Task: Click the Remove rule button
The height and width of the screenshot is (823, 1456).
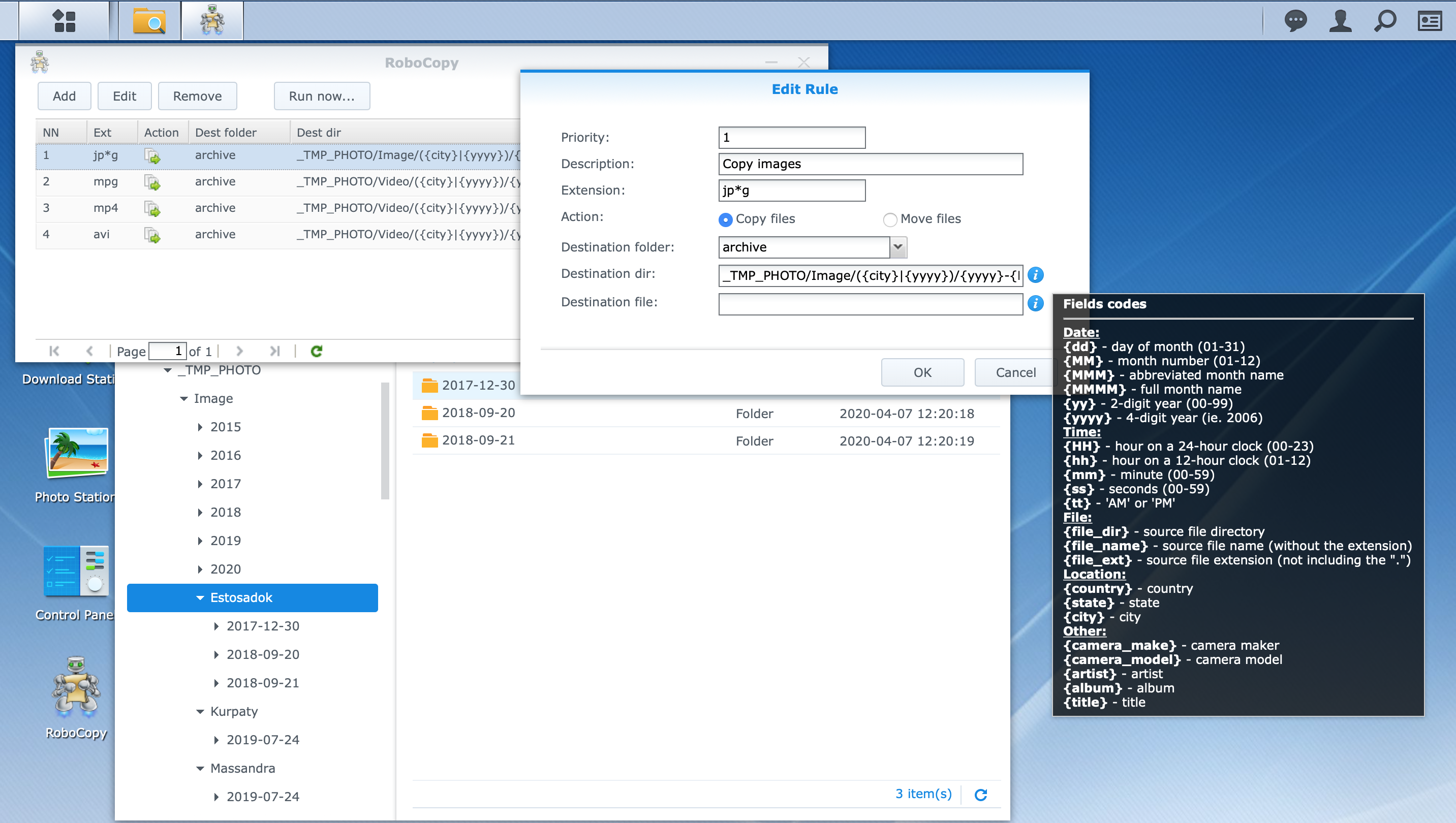Action: pyautogui.click(x=197, y=96)
